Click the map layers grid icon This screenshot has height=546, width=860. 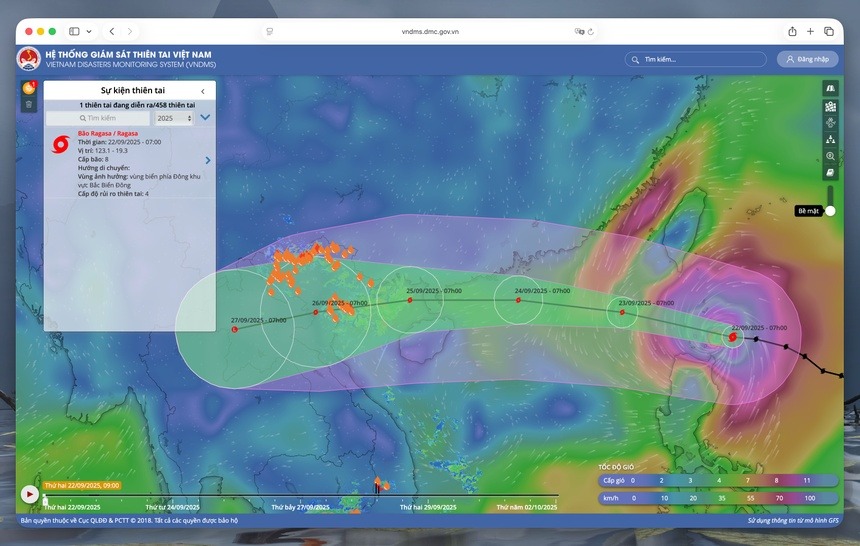tap(830, 106)
